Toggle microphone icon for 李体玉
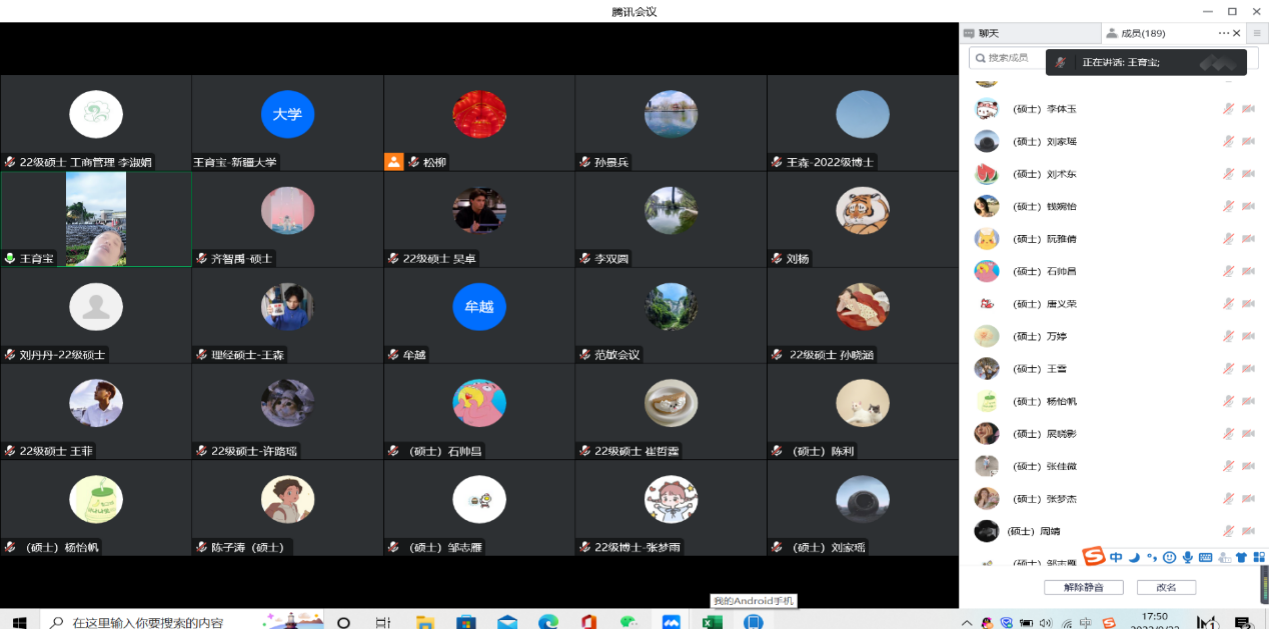This screenshot has height=629, width=1269. [1228, 109]
